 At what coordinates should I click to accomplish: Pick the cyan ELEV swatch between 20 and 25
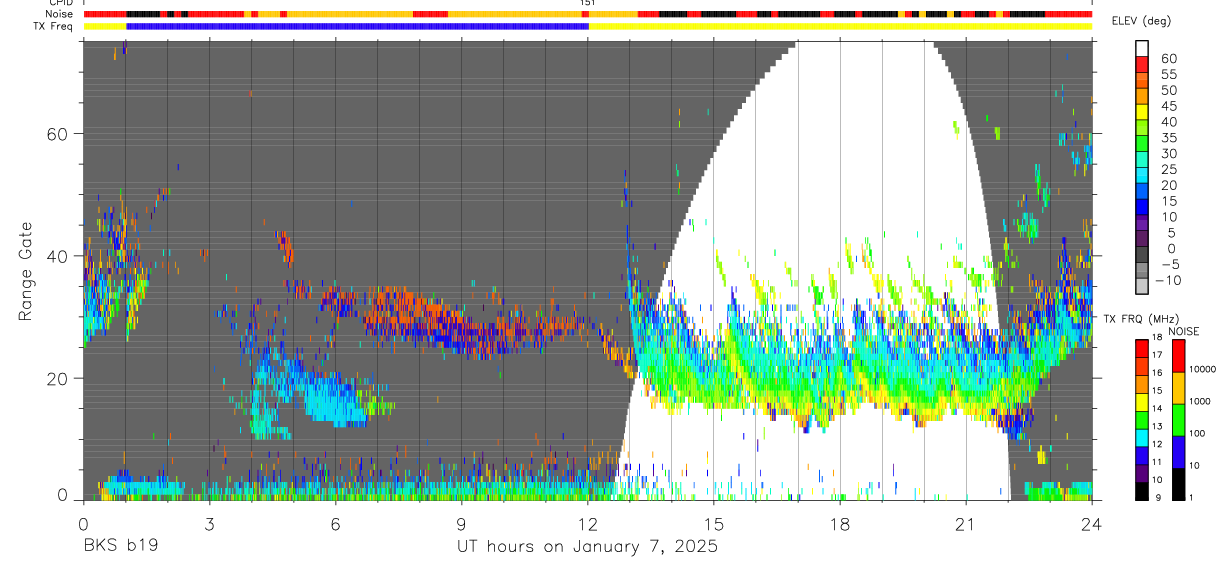tap(1143, 177)
